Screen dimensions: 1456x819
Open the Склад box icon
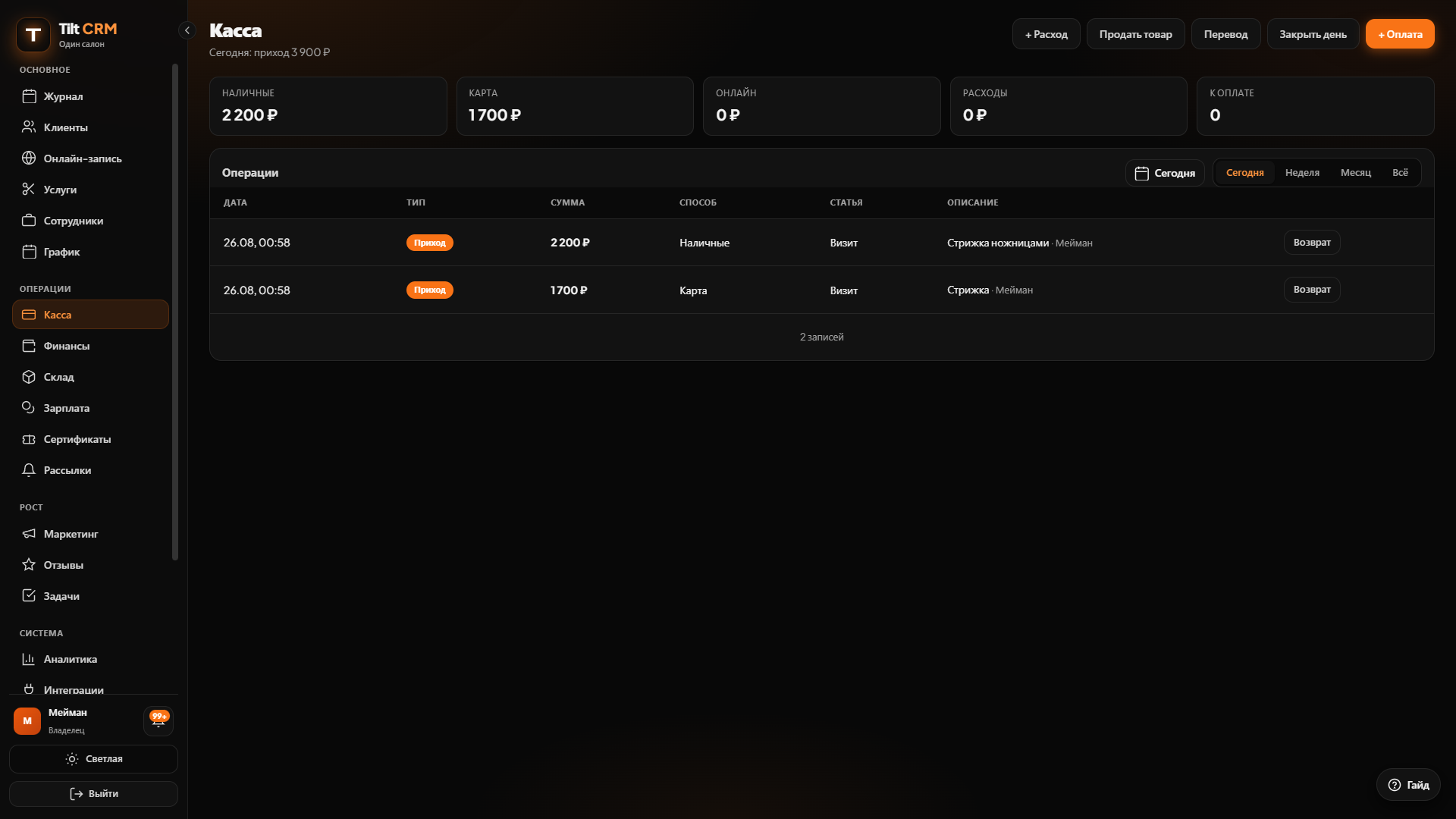[x=29, y=377]
